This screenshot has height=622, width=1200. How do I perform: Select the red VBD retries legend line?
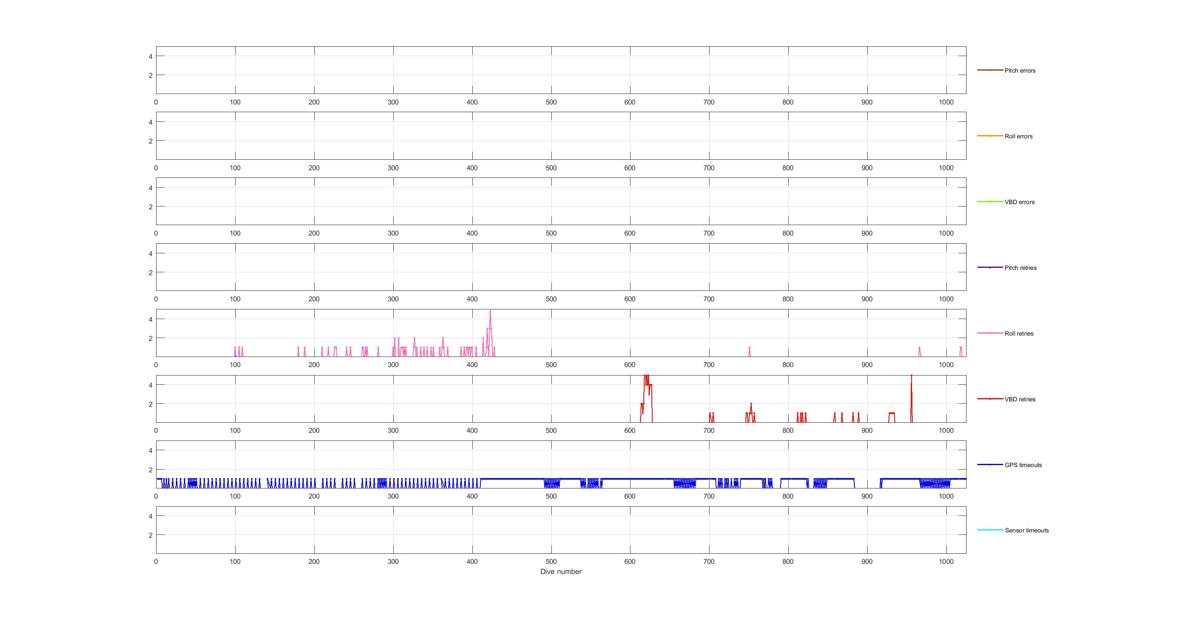click(x=989, y=399)
